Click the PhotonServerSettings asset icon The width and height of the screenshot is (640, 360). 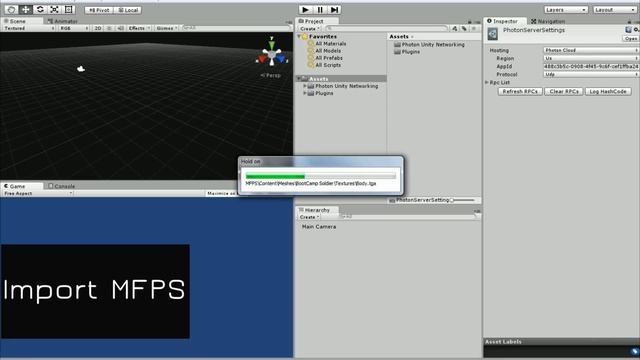click(493, 34)
